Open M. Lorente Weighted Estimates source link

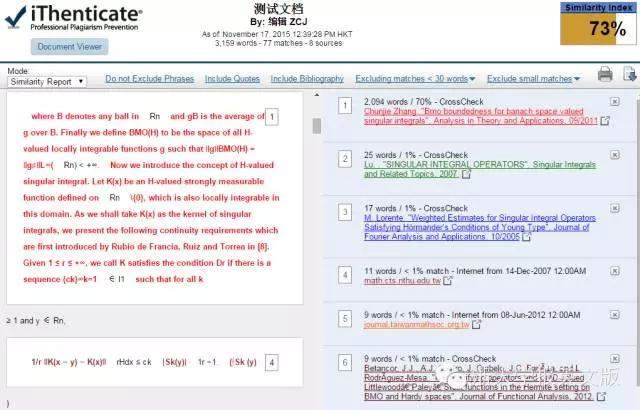click(480, 227)
